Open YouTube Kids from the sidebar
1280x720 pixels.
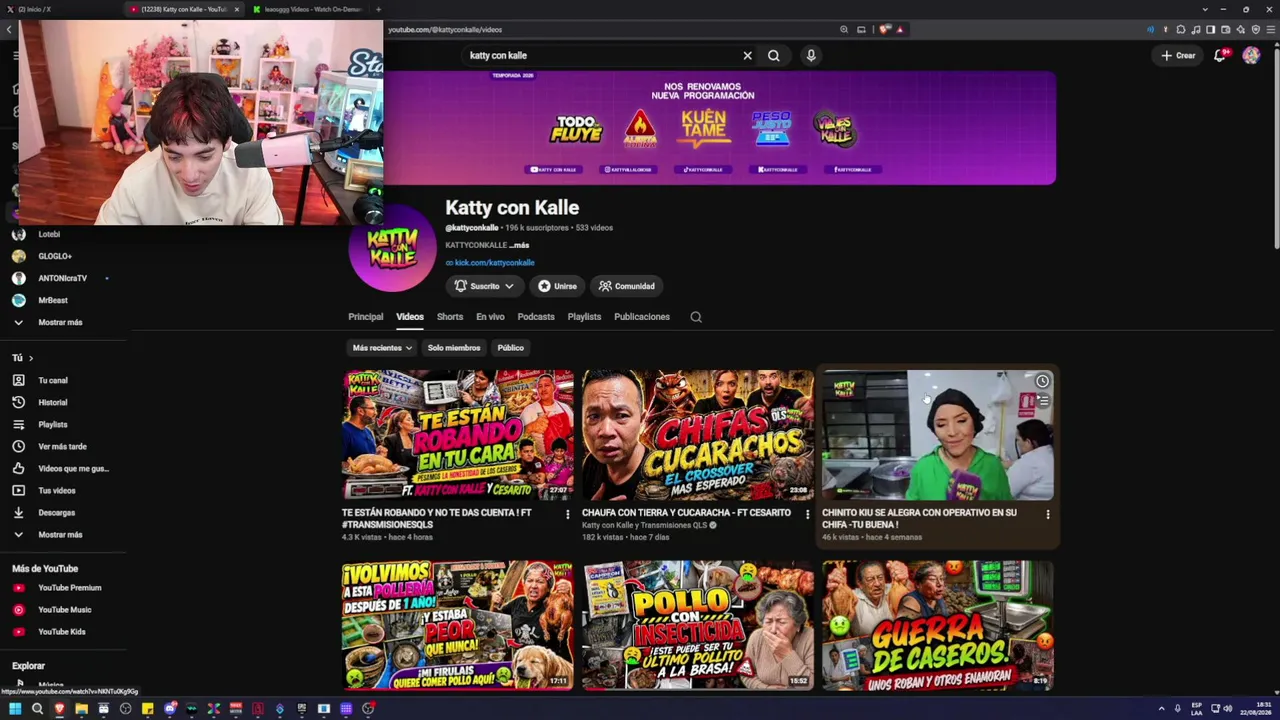62,632
